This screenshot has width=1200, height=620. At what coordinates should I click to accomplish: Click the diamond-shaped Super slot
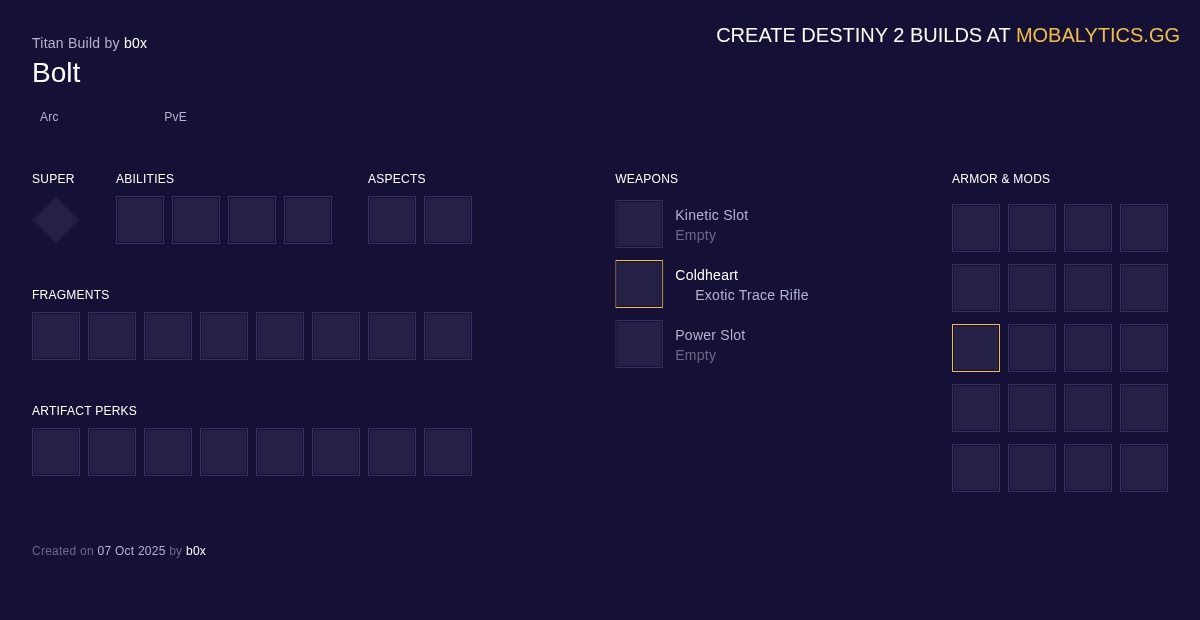[x=56, y=220]
